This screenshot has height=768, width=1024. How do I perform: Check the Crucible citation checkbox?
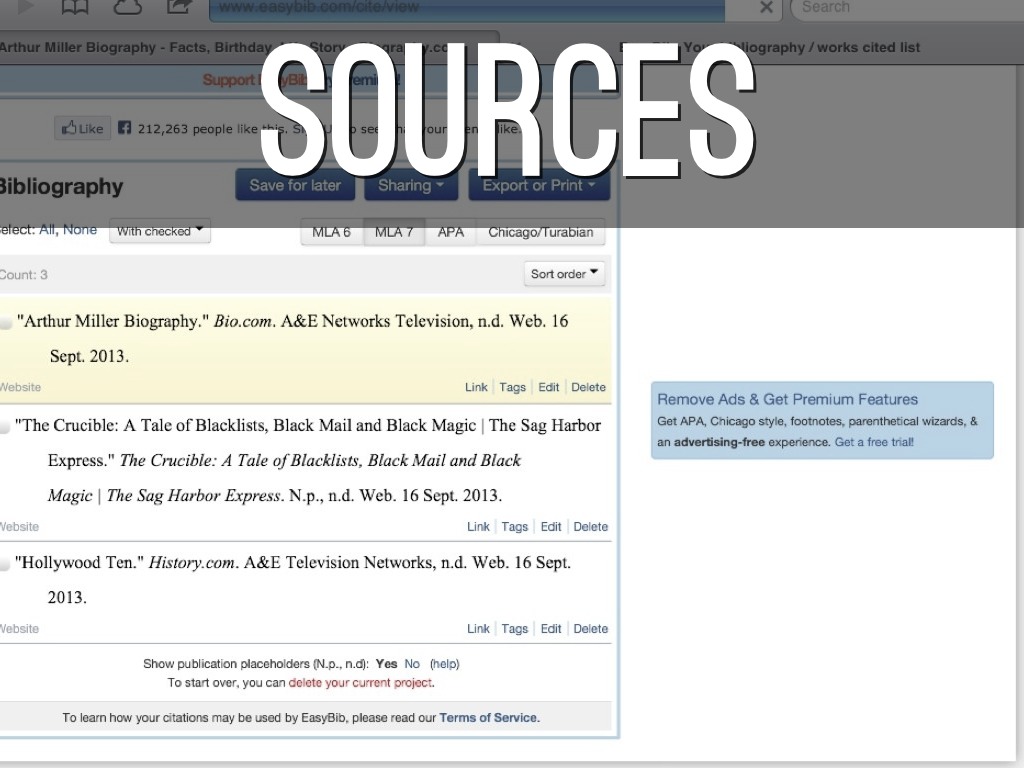(x=5, y=427)
